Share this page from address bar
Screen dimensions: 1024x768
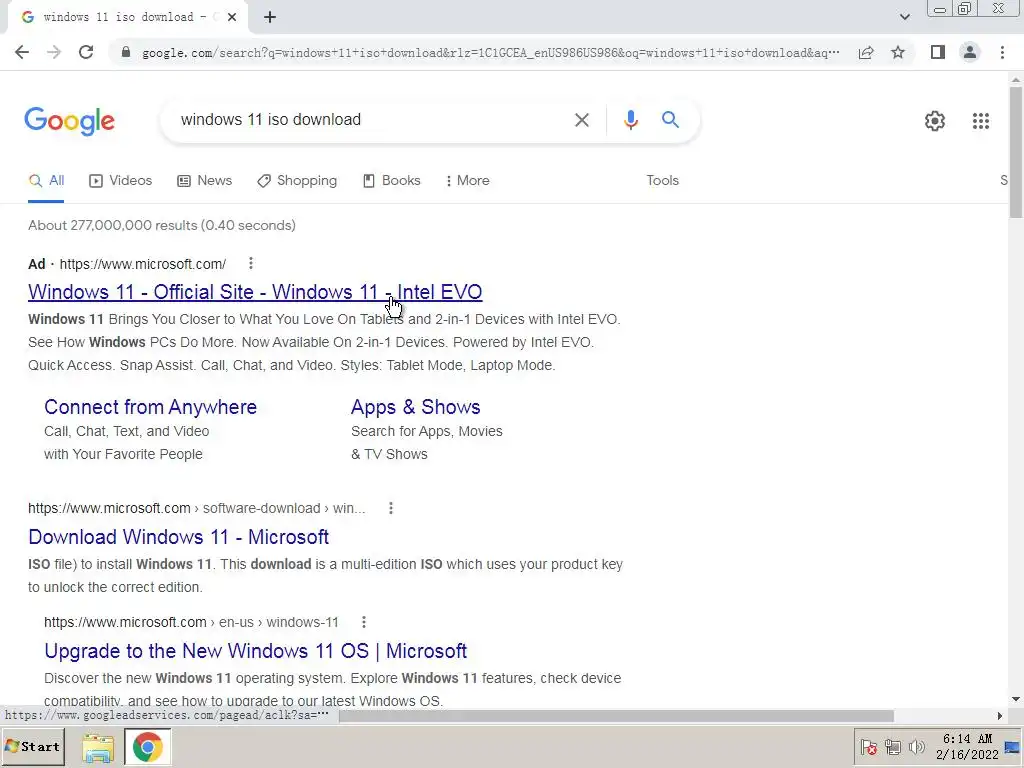(x=866, y=52)
